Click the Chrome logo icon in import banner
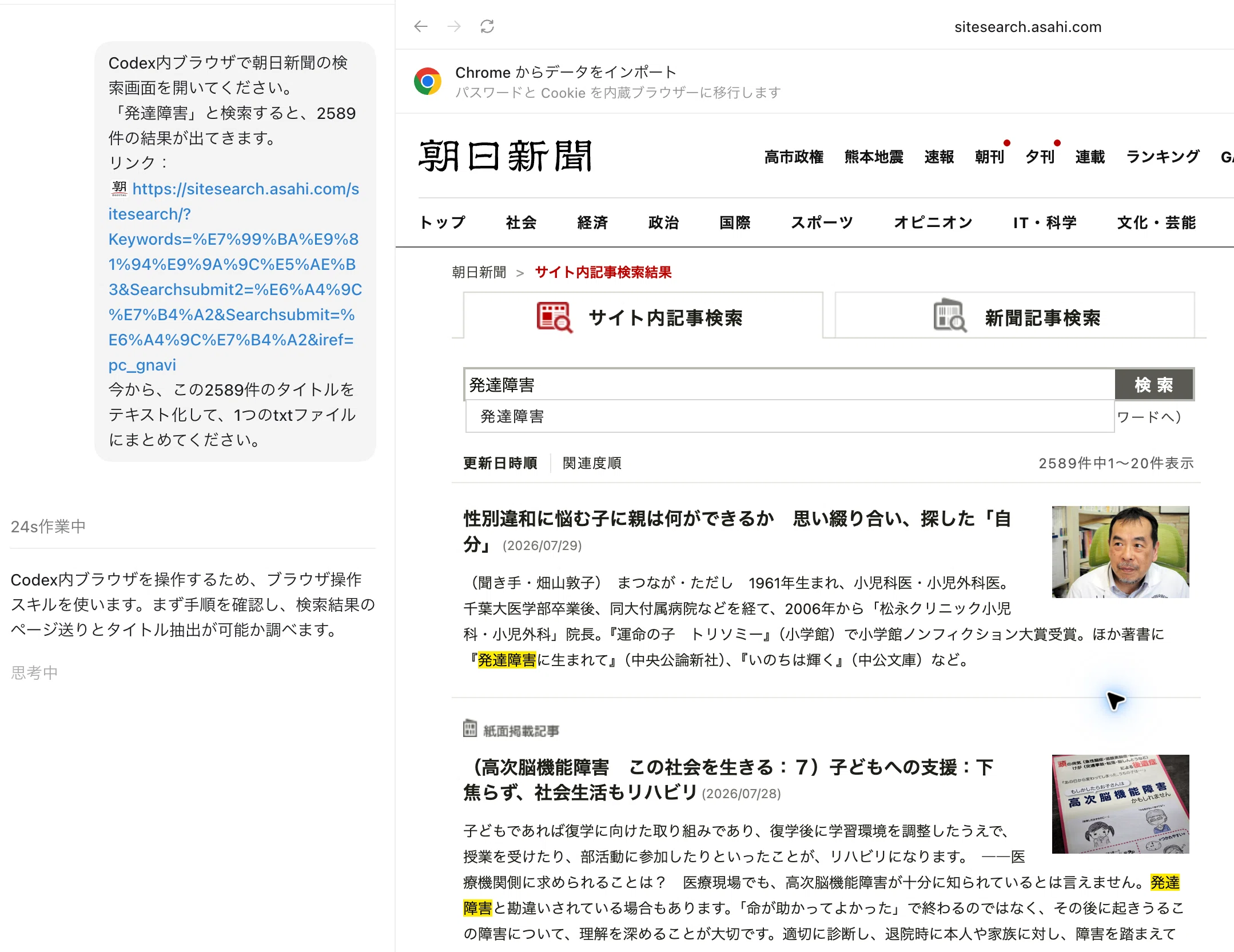The width and height of the screenshot is (1234, 952). (x=428, y=81)
